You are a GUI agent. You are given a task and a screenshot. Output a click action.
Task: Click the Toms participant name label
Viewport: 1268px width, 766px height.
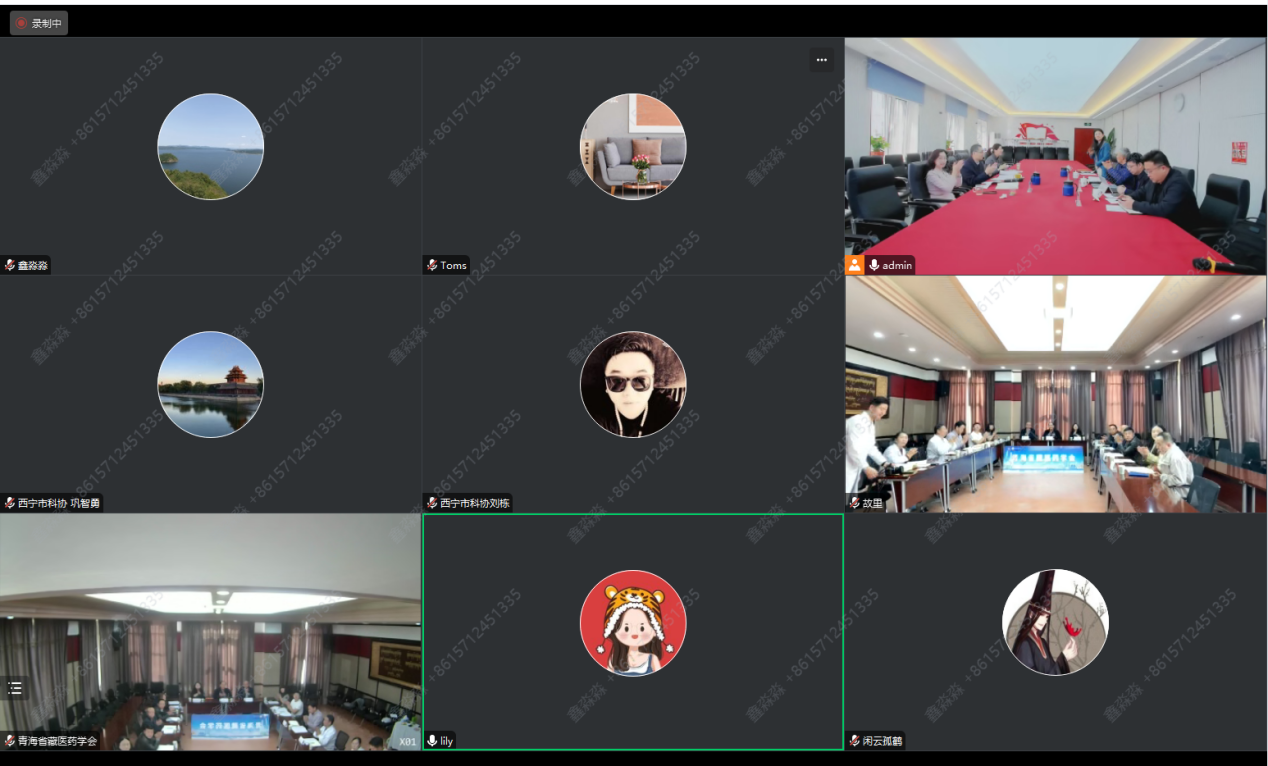coord(454,265)
